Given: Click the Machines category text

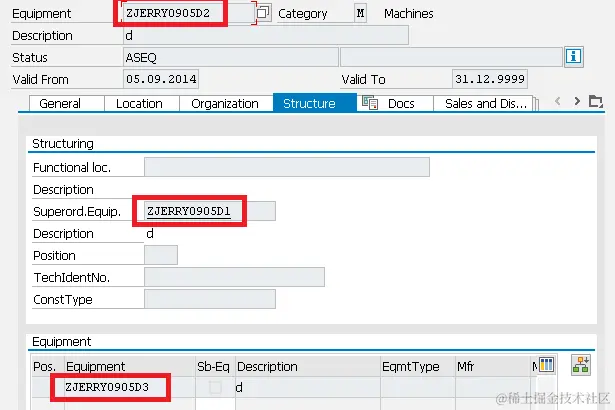Looking at the screenshot, I should pyautogui.click(x=409, y=14).
